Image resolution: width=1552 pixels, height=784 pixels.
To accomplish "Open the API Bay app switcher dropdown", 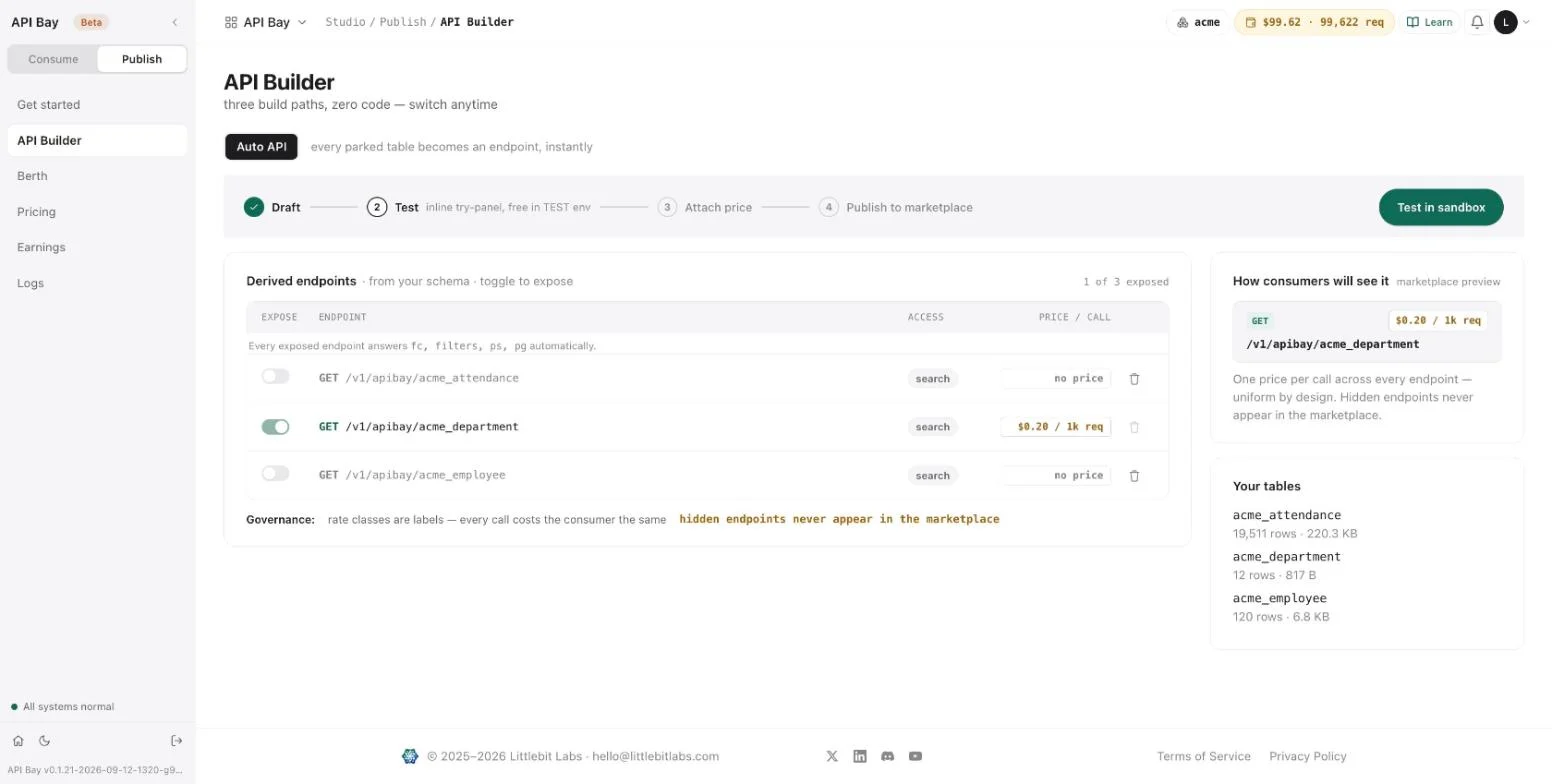I will pyautogui.click(x=266, y=22).
